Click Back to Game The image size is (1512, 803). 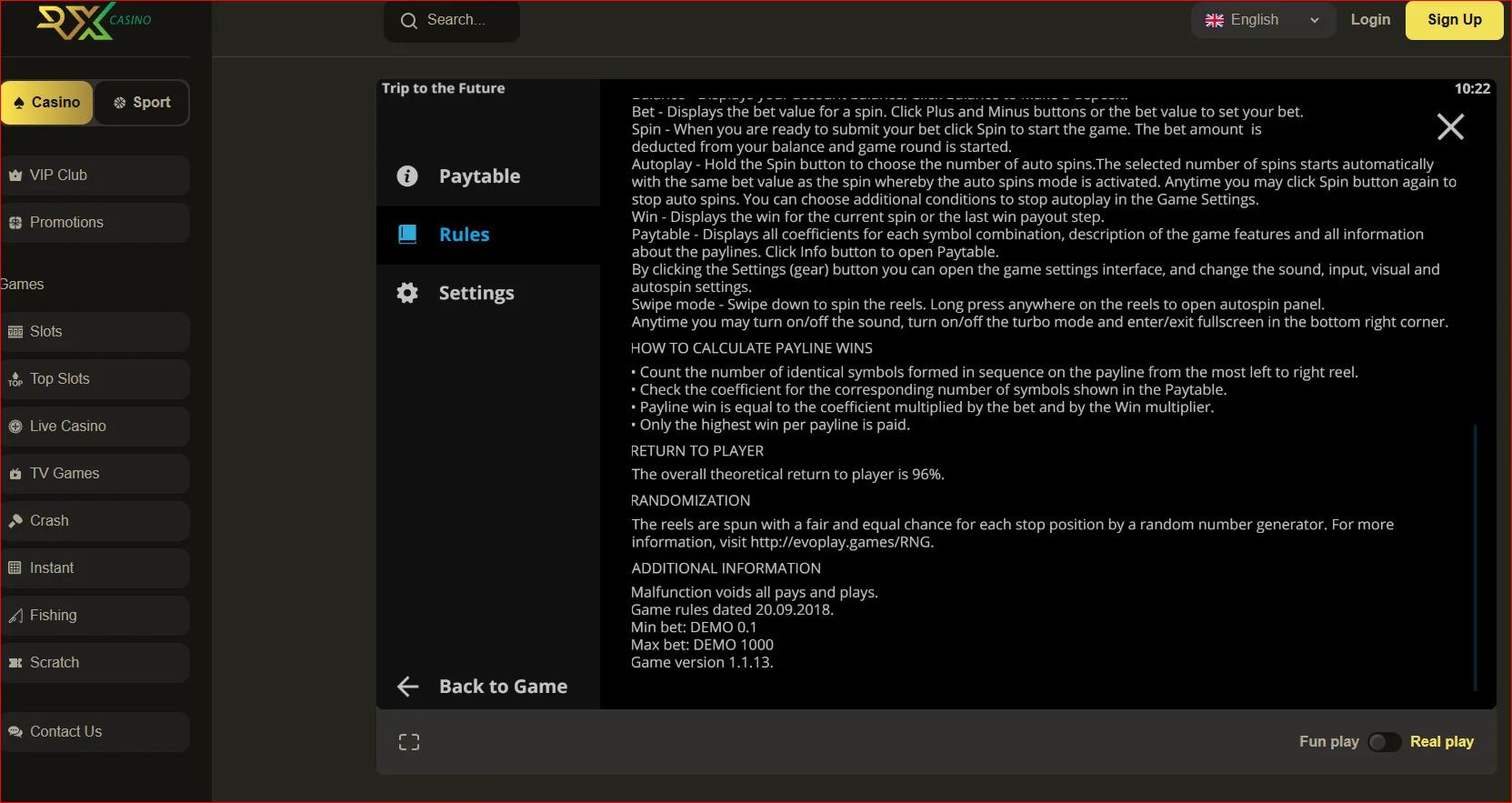tap(488, 687)
